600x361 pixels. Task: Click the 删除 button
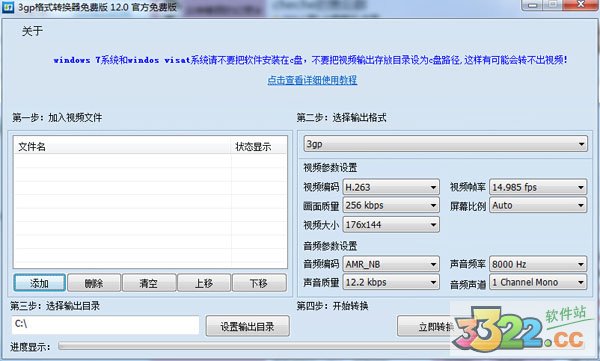pyautogui.click(x=94, y=283)
